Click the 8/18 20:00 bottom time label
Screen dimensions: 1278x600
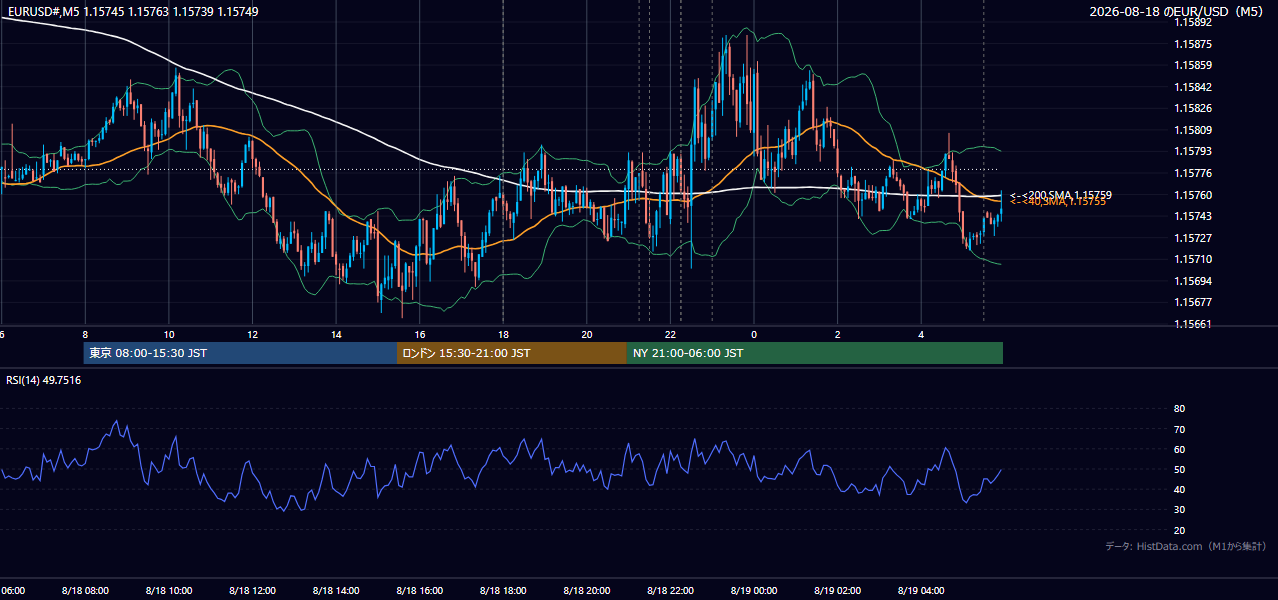[x=586, y=591]
